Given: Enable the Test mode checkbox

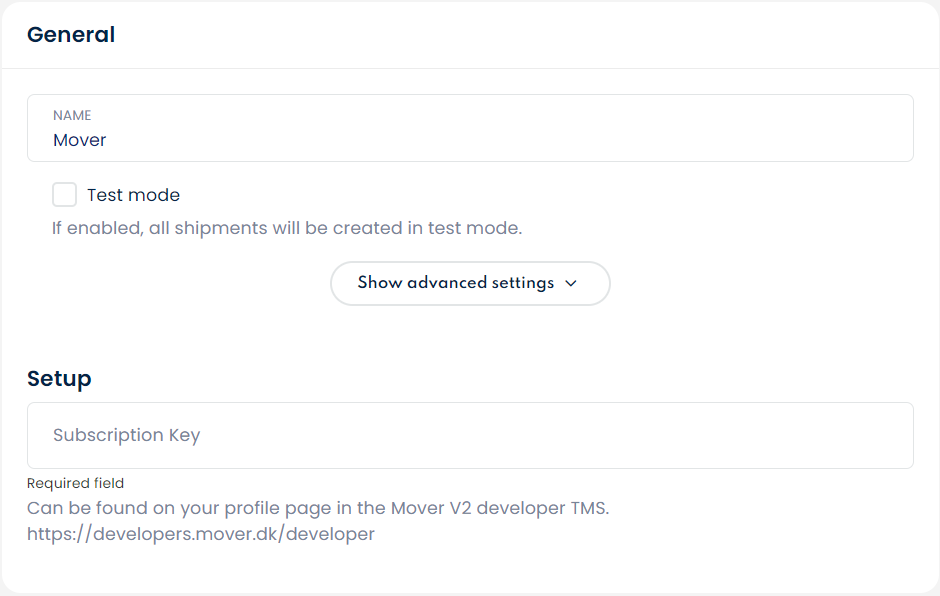Looking at the screenshot, I should point(65,195).
